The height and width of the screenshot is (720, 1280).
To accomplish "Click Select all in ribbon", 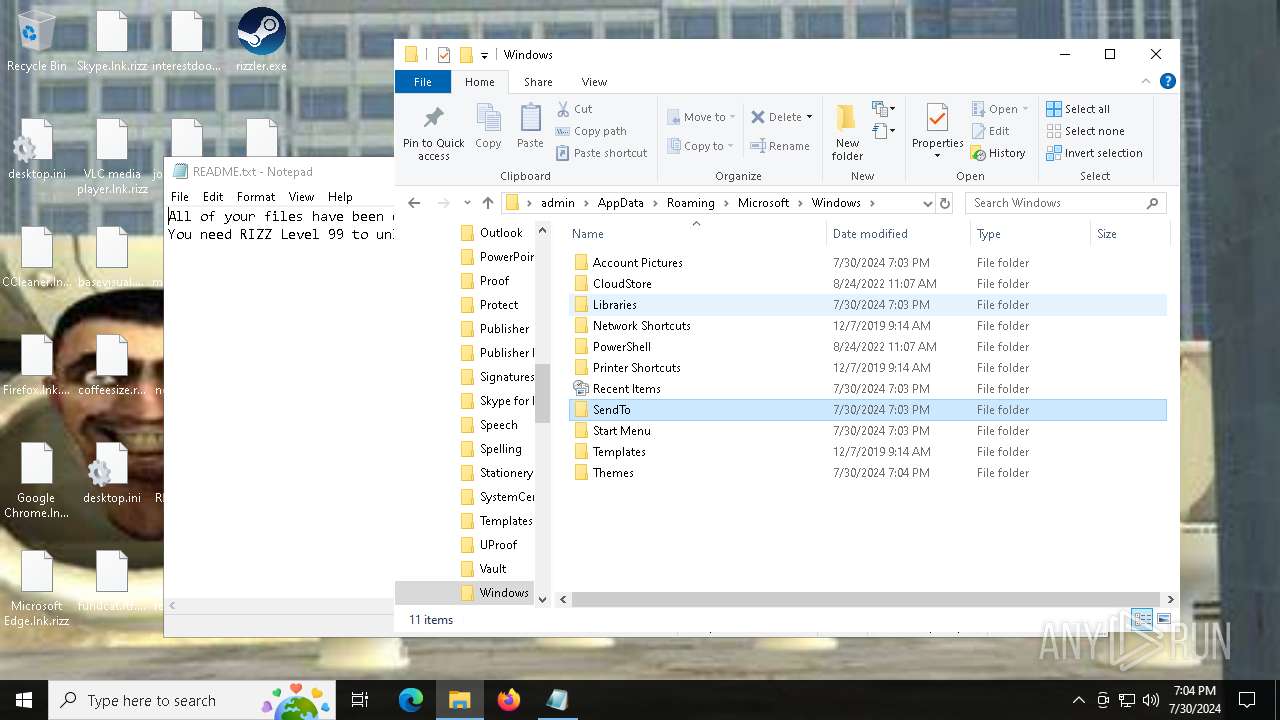I will coord(1078,109).
